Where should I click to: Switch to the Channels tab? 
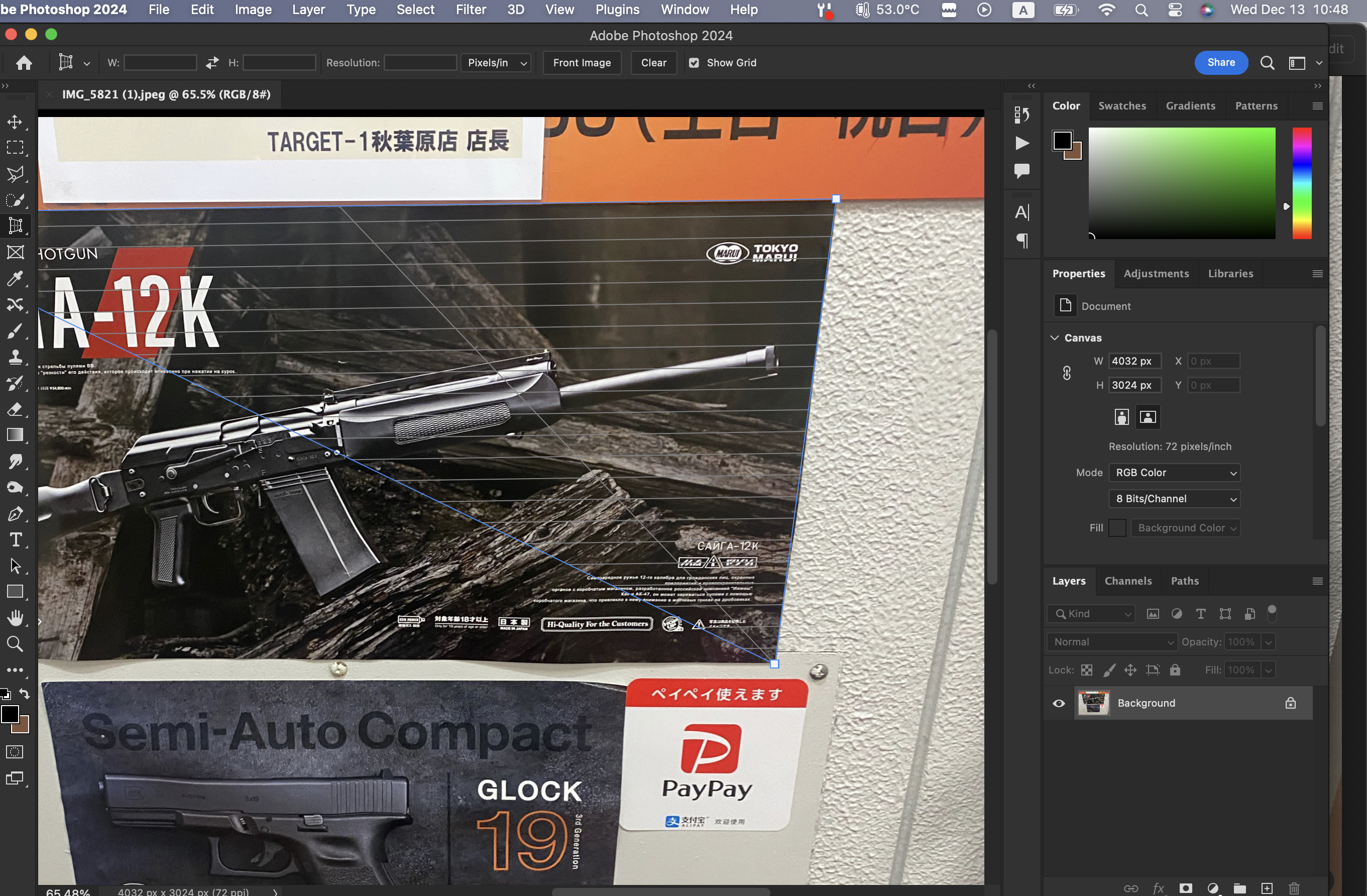coord(1127,581)
